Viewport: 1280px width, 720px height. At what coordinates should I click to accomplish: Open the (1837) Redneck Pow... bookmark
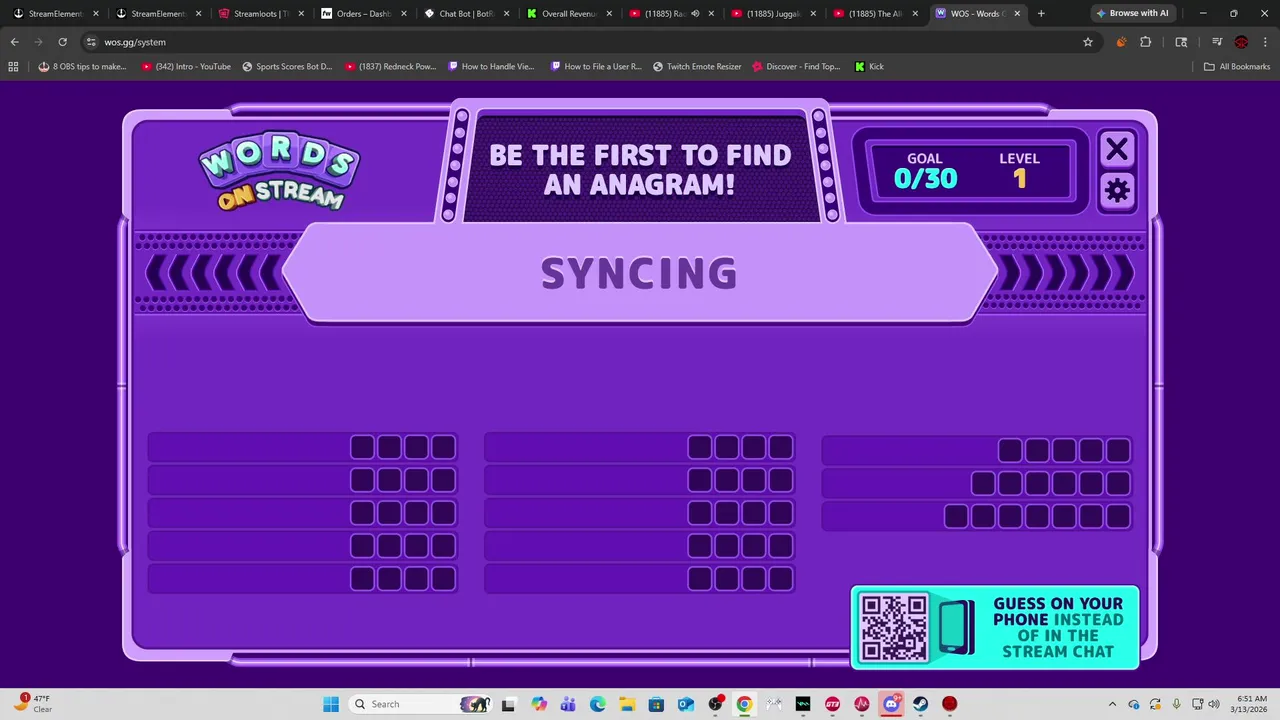click(x=390, y=67)
